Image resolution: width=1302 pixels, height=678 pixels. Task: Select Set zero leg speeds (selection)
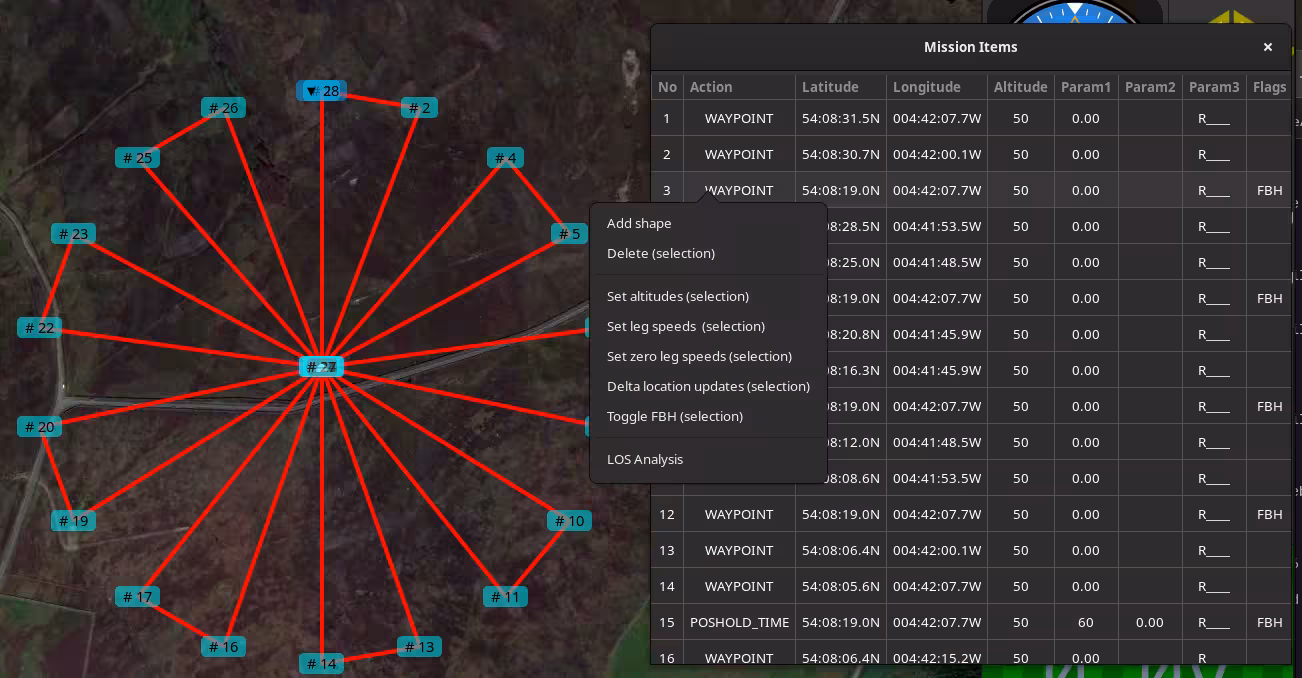[699, 356]
